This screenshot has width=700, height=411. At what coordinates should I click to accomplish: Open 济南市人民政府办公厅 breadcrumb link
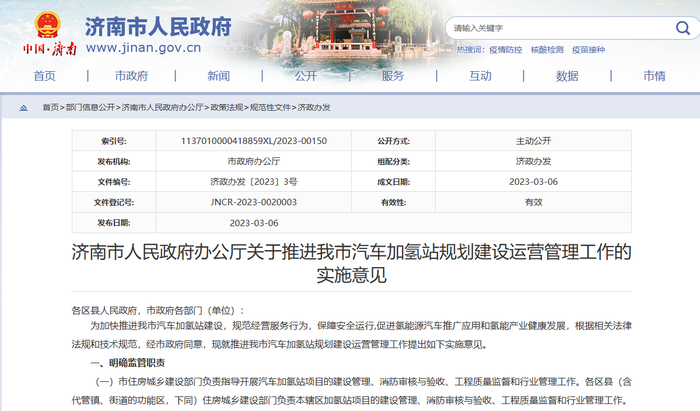(162, 107)
